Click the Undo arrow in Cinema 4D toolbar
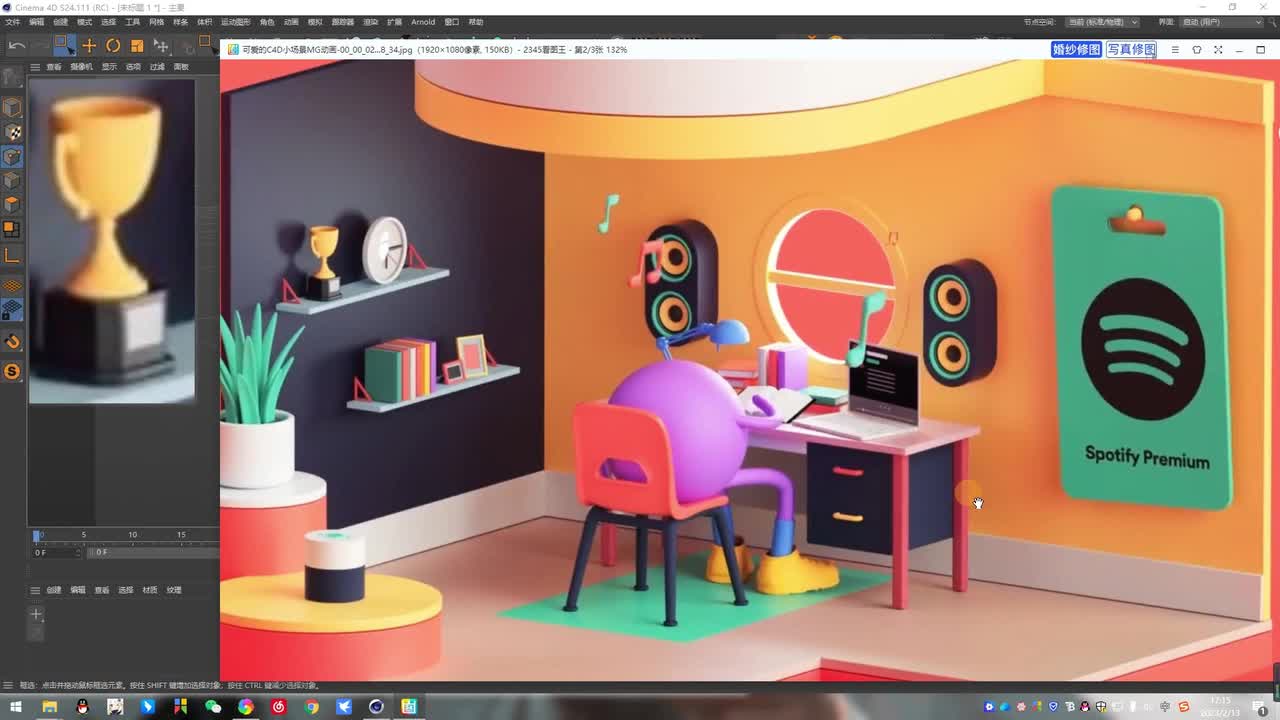 (x=17, y=45)
